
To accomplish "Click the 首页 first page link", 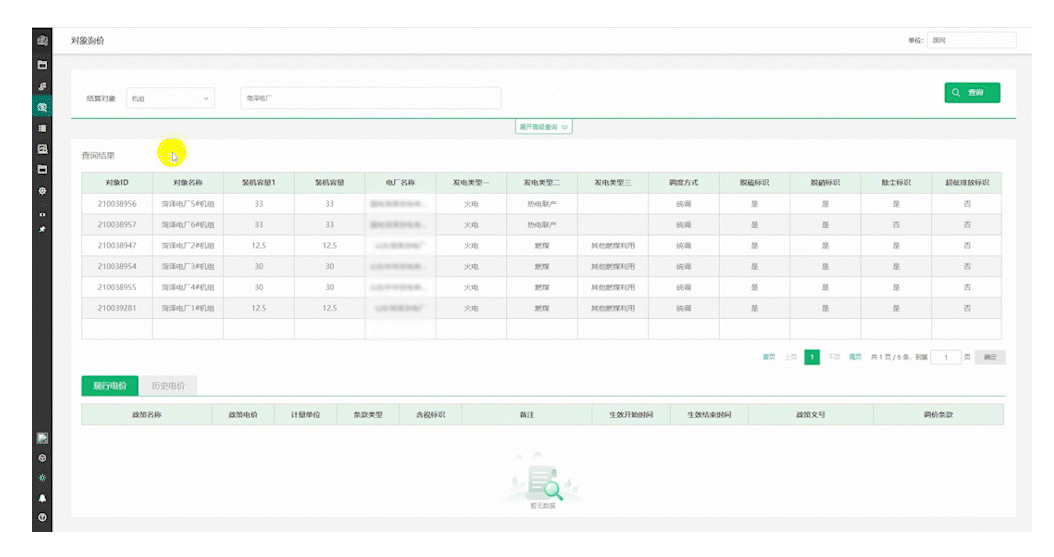I will (769, 357).
